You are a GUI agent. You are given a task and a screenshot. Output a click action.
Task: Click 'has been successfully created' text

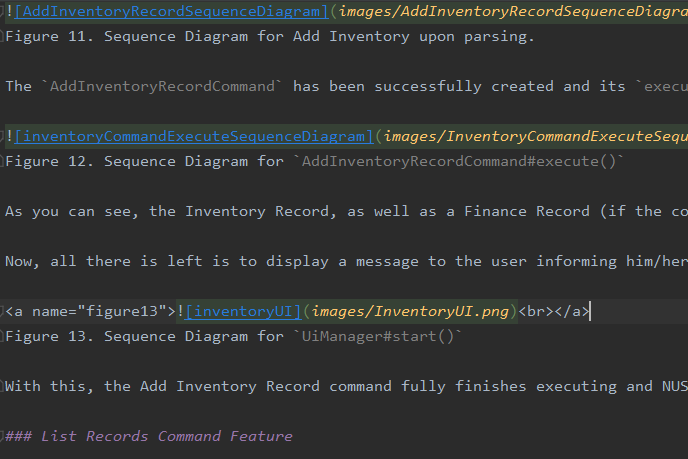[x=423, y=86]
